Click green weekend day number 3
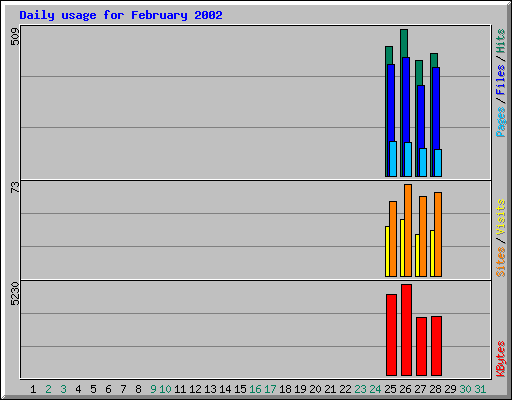Screen dimensions: 512x400 coord(63,389)
